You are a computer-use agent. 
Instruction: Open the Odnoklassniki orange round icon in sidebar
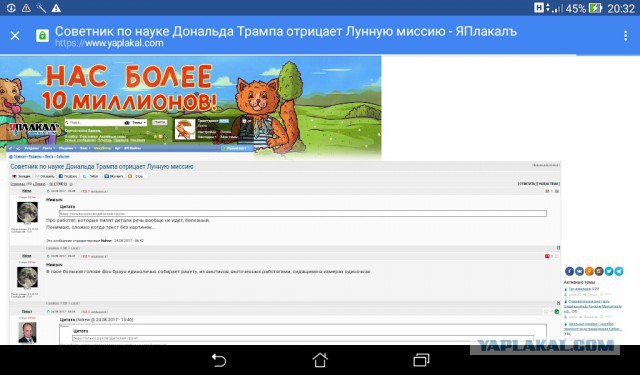589,271
